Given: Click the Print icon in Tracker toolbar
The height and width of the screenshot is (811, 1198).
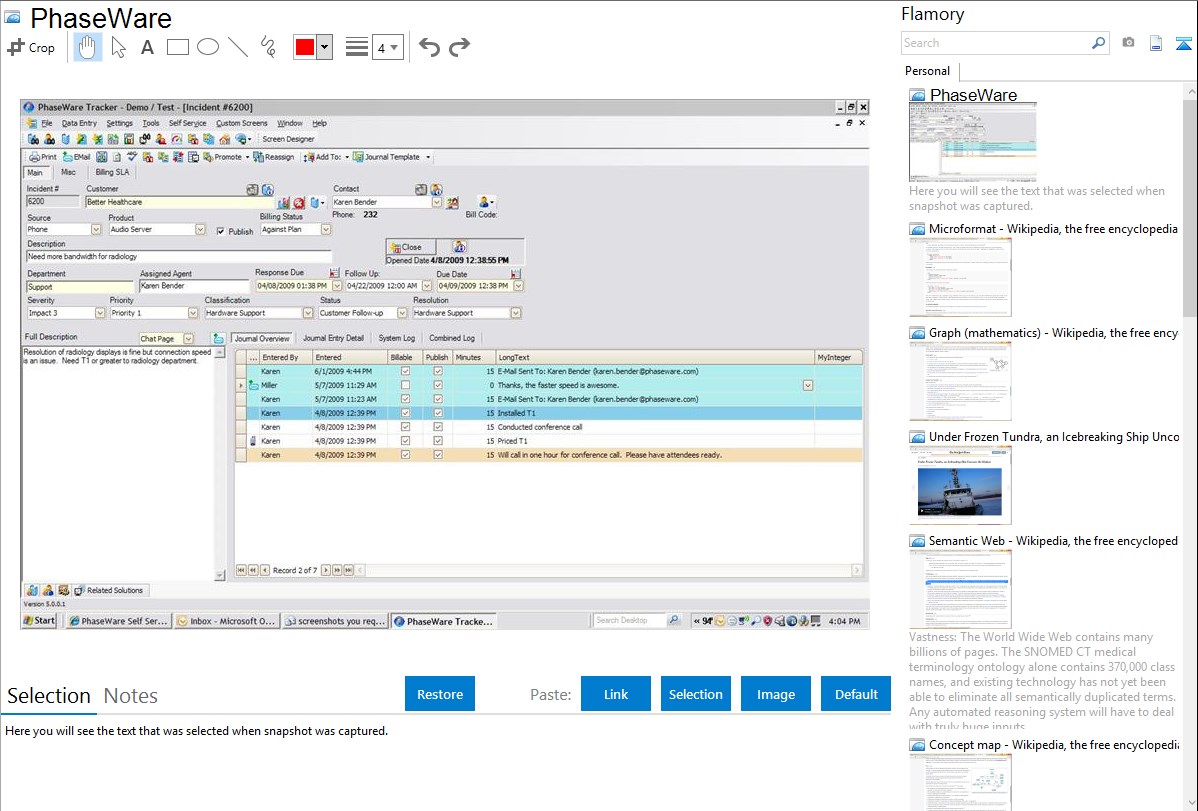Looking at the screenshot, I should (43, 157).
